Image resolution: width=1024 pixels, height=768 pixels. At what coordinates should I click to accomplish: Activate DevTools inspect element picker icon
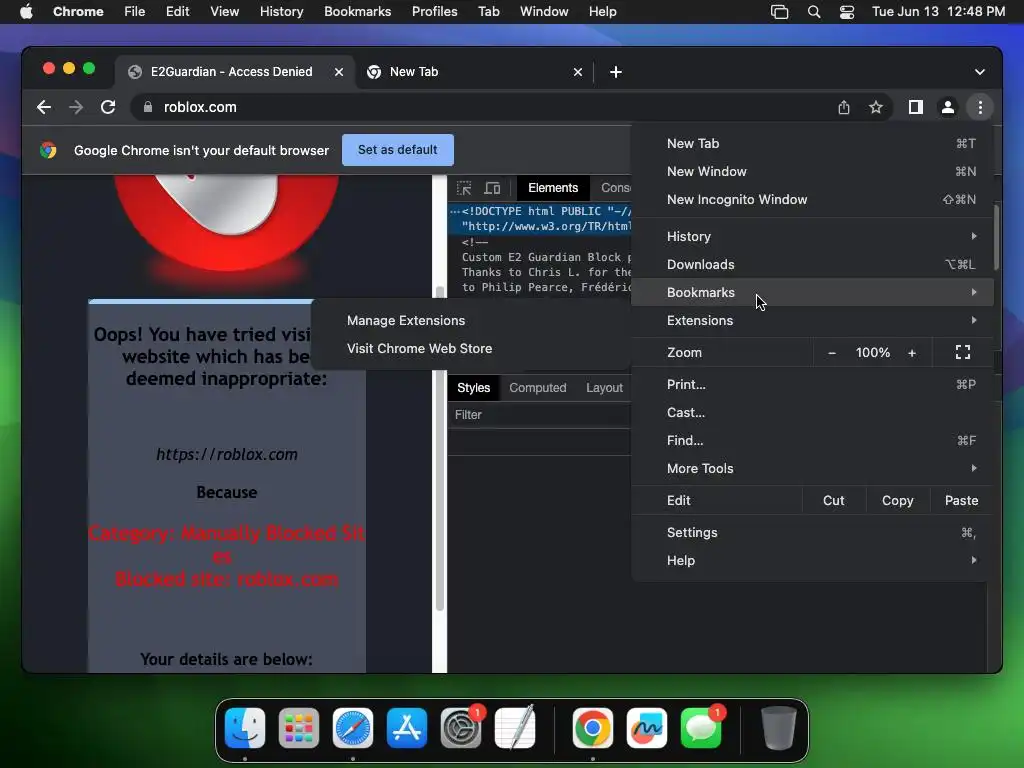[x=464, y=188]
